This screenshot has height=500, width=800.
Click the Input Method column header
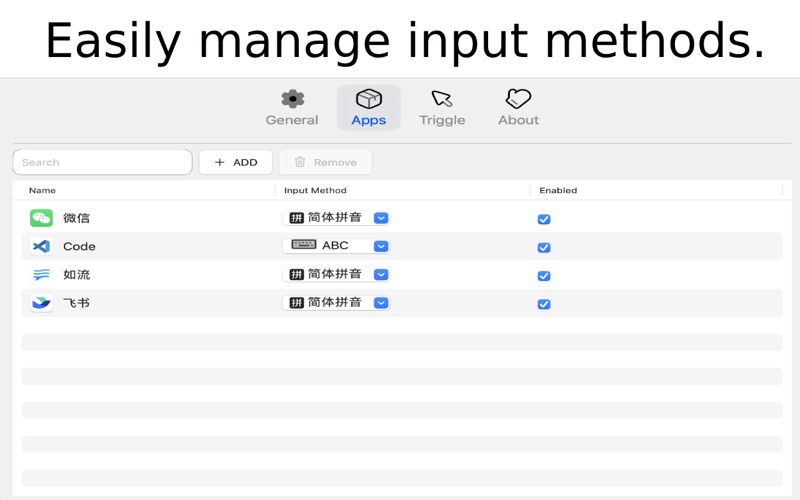point(315,190)
